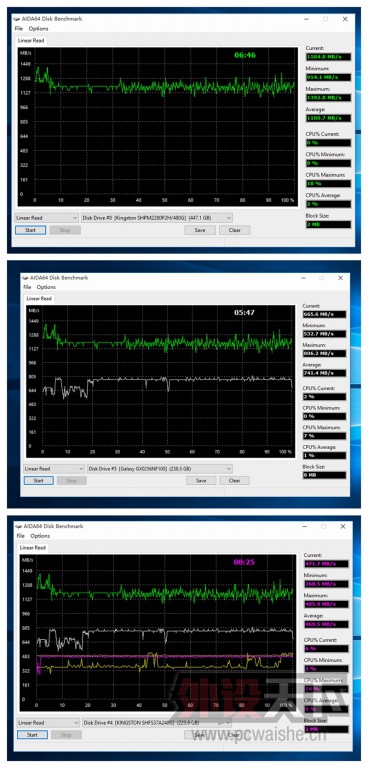Click elapsed time 06:46 in top graph
Screen dimensions: 368x768
[x=245, y=55]
